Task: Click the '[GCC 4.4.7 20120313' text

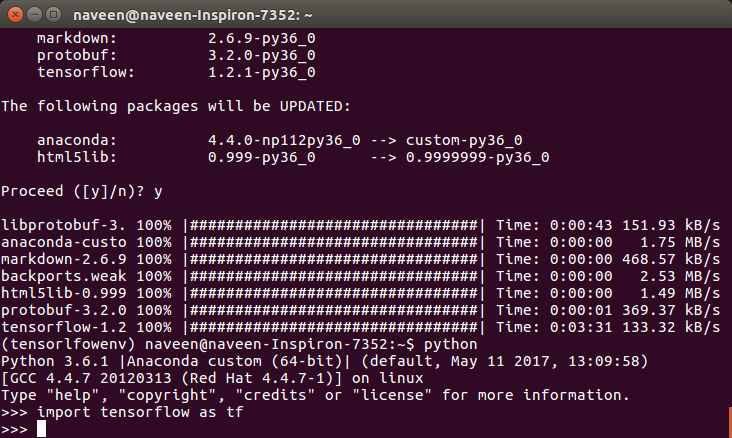Action: 86,378
